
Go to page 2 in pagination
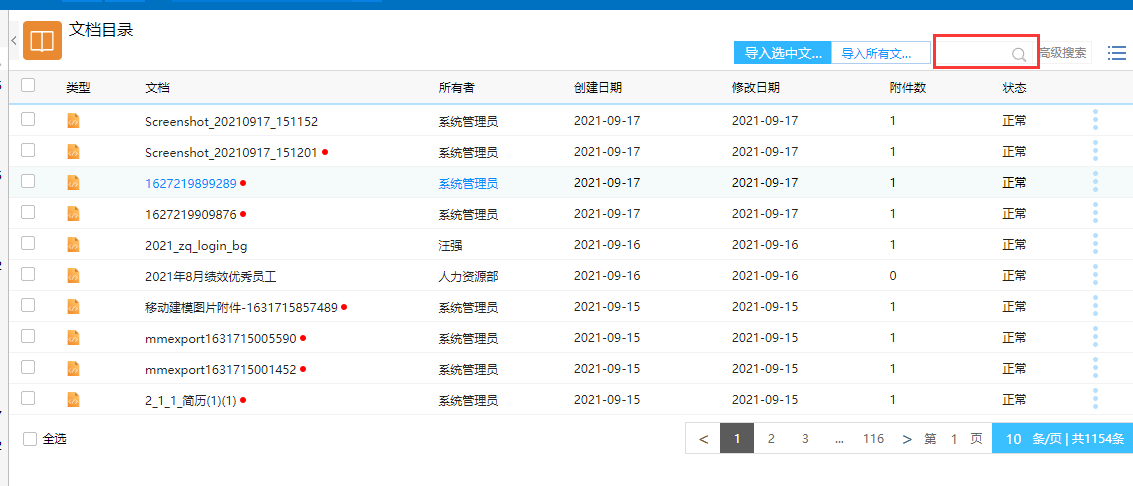(771, 439)
